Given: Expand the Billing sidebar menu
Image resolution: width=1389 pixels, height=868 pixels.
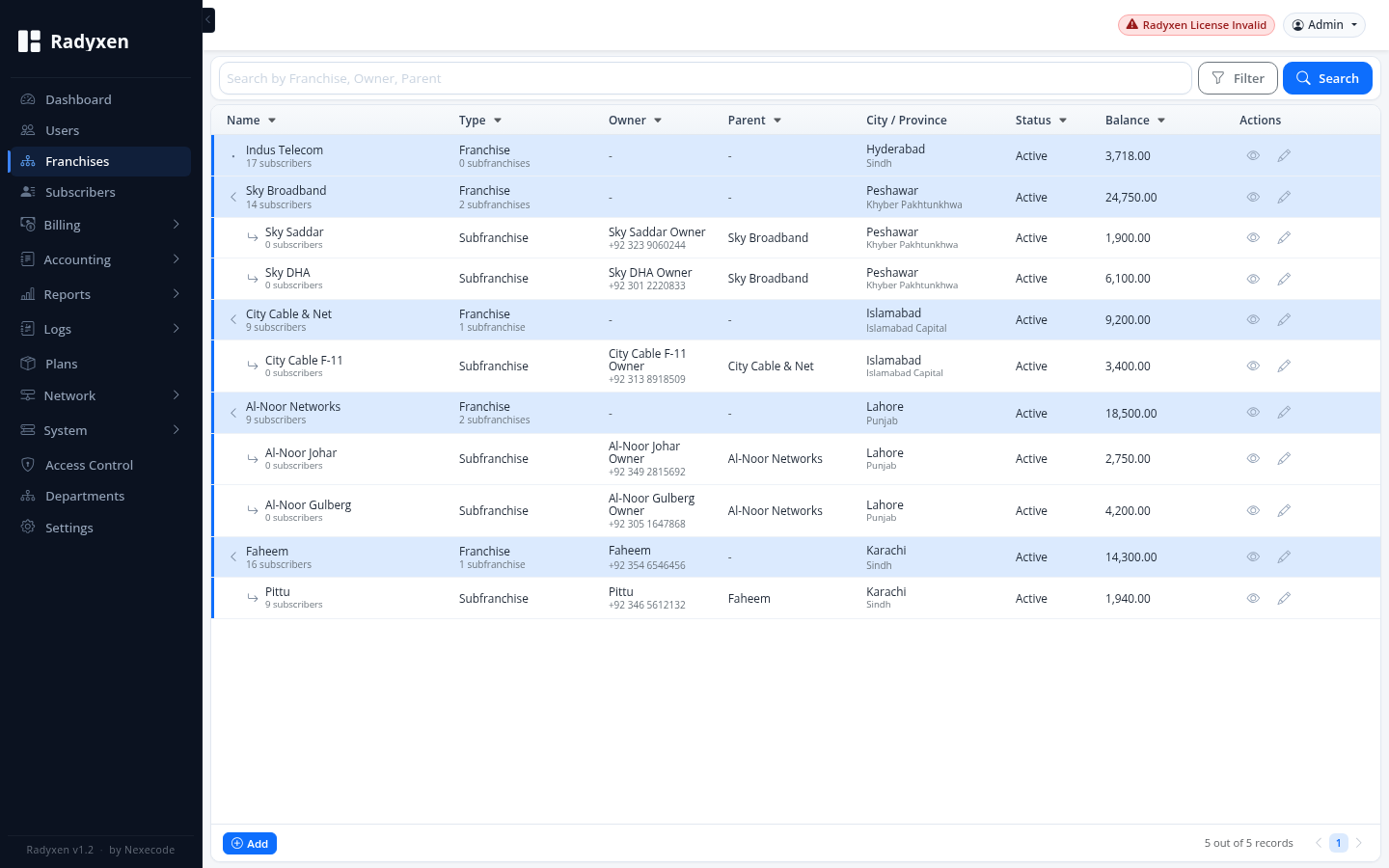Looking at the screenshot, I should pyautogui.click(x=100, y=225).
